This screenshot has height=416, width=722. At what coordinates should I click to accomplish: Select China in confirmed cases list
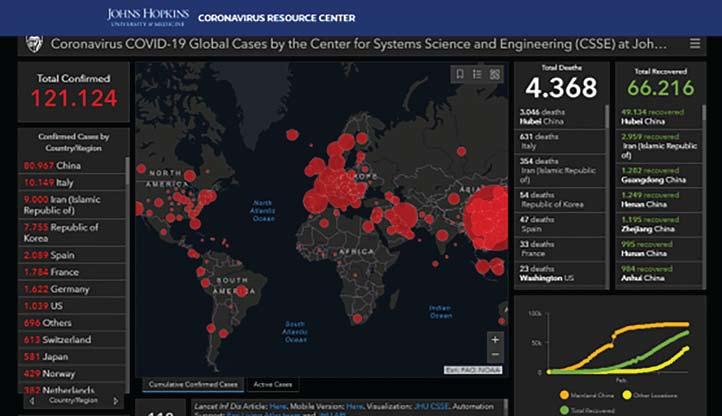pos(71,165)
